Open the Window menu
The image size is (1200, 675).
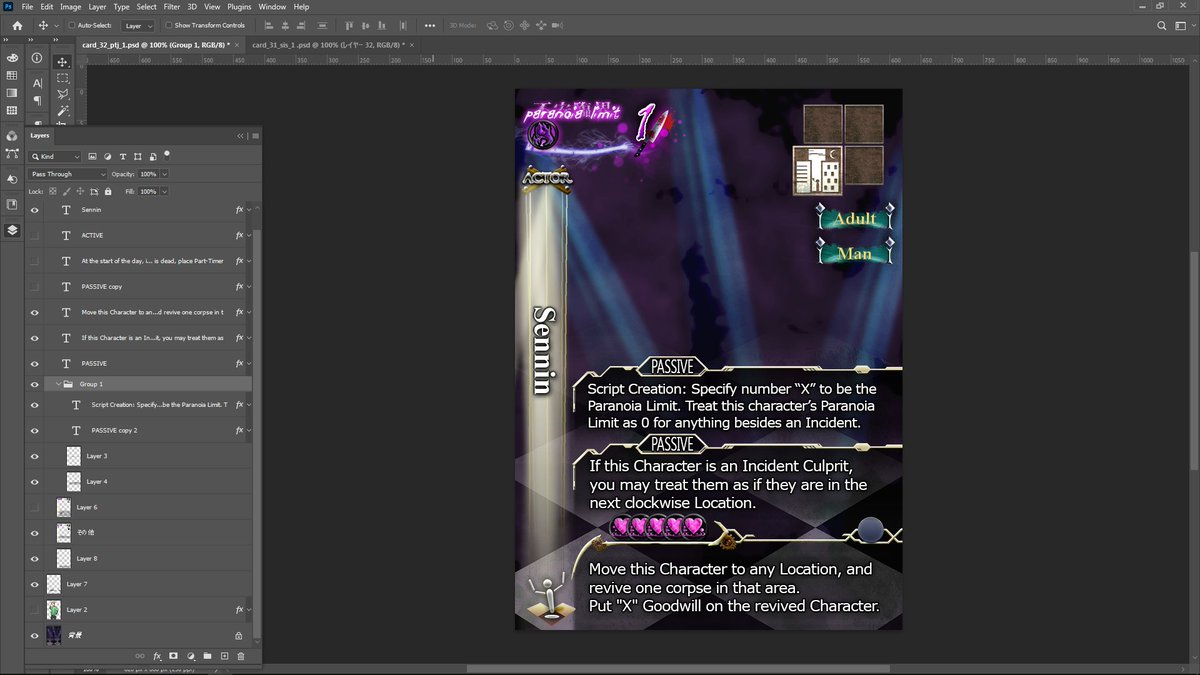pos(272,6)
